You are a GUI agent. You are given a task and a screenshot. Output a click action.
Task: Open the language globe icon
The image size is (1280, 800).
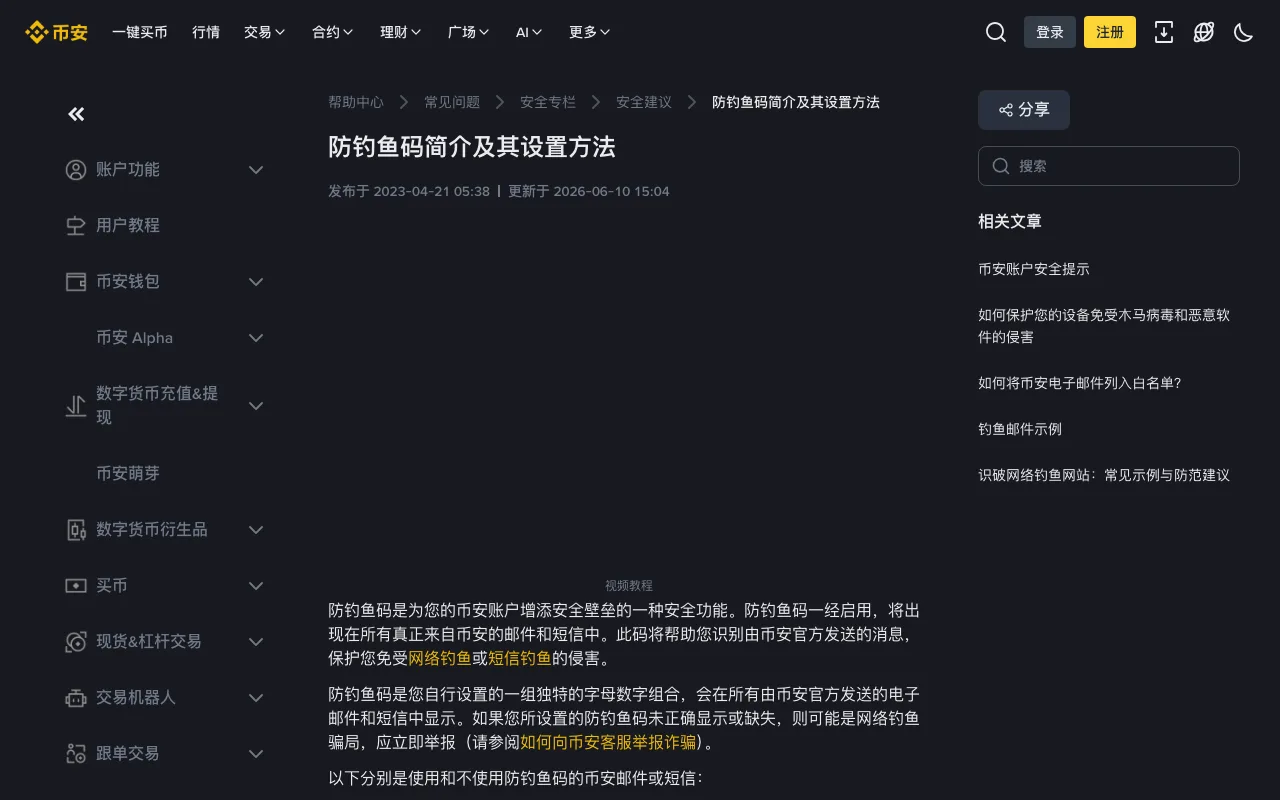1204,32
